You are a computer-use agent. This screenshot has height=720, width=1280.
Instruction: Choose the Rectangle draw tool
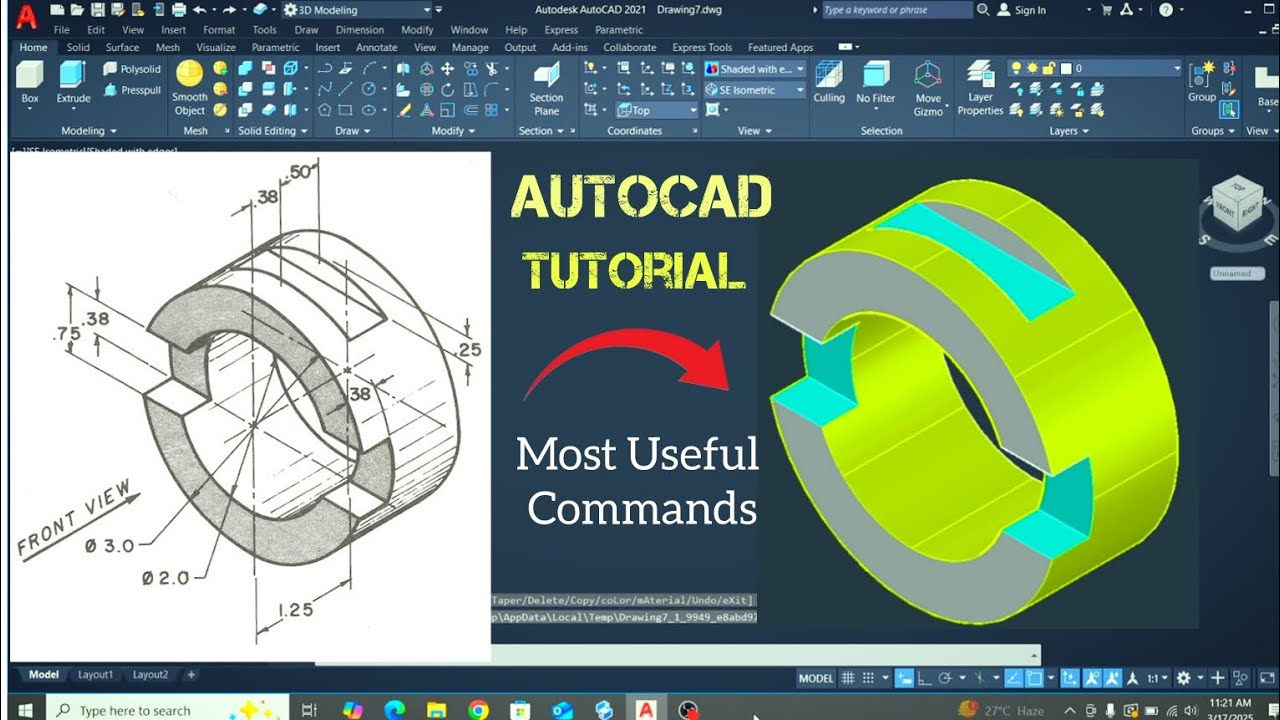[x=346, y=110]
